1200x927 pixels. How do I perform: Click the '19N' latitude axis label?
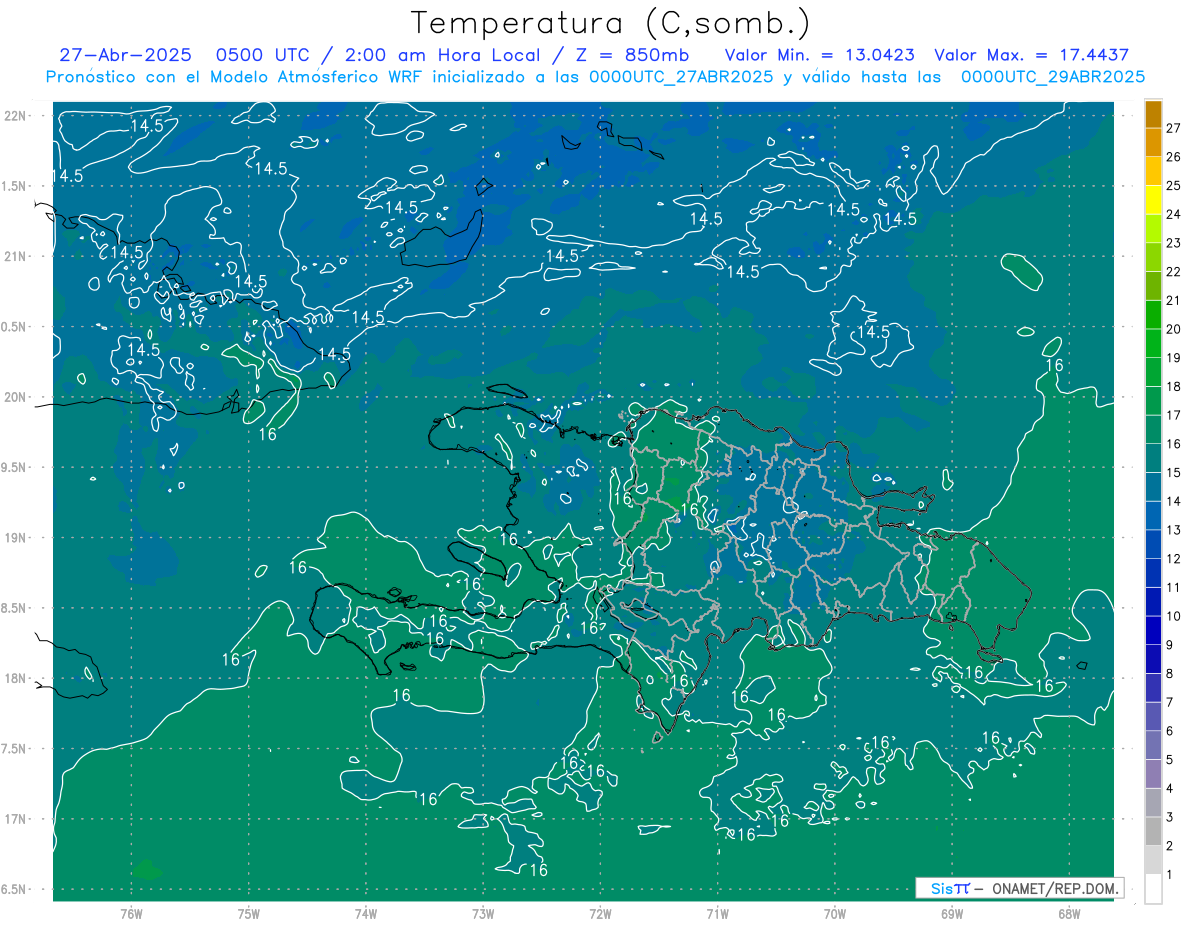point(16,538)
